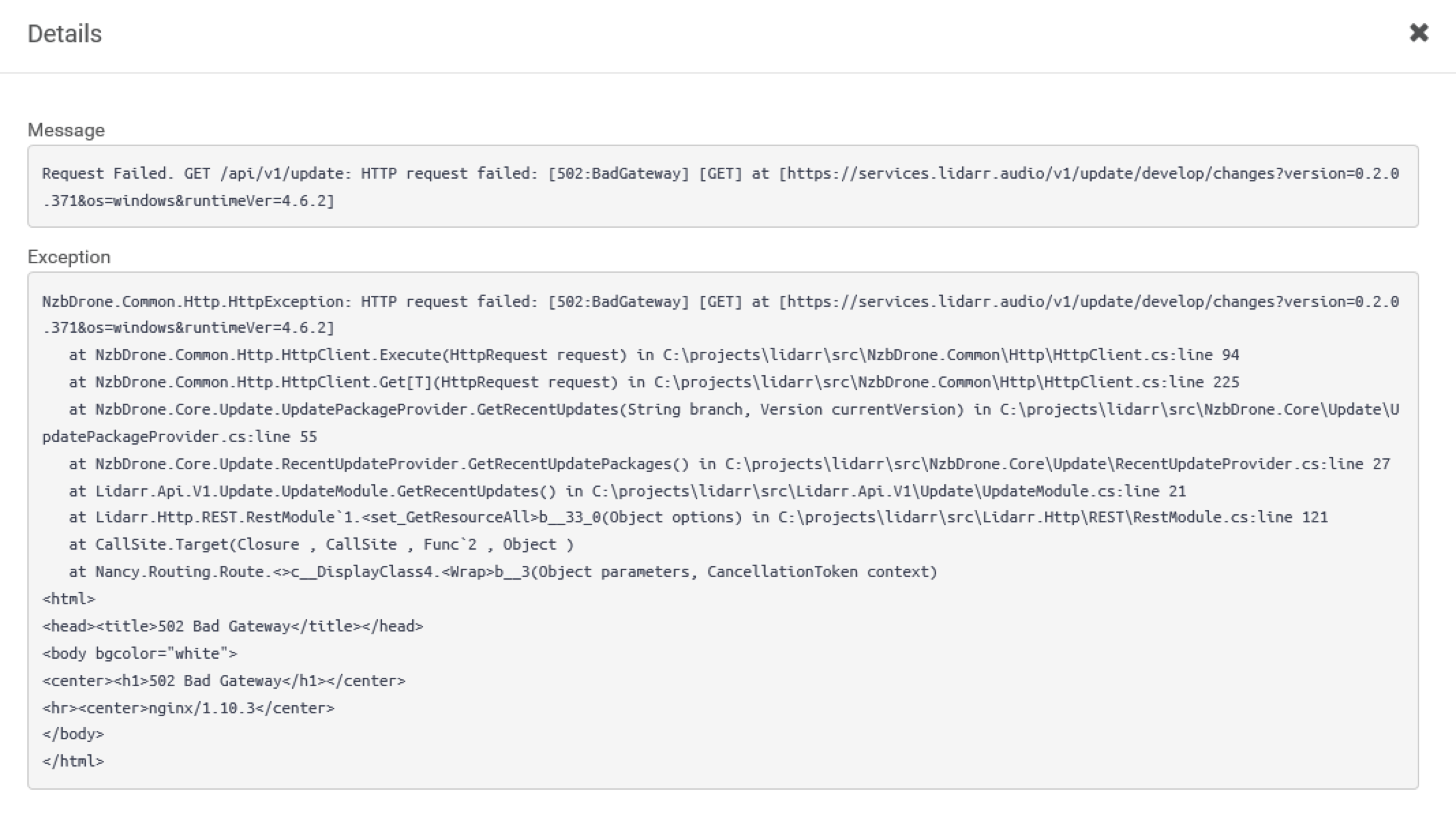Click the 502 Bad Gateway title line

232,625
